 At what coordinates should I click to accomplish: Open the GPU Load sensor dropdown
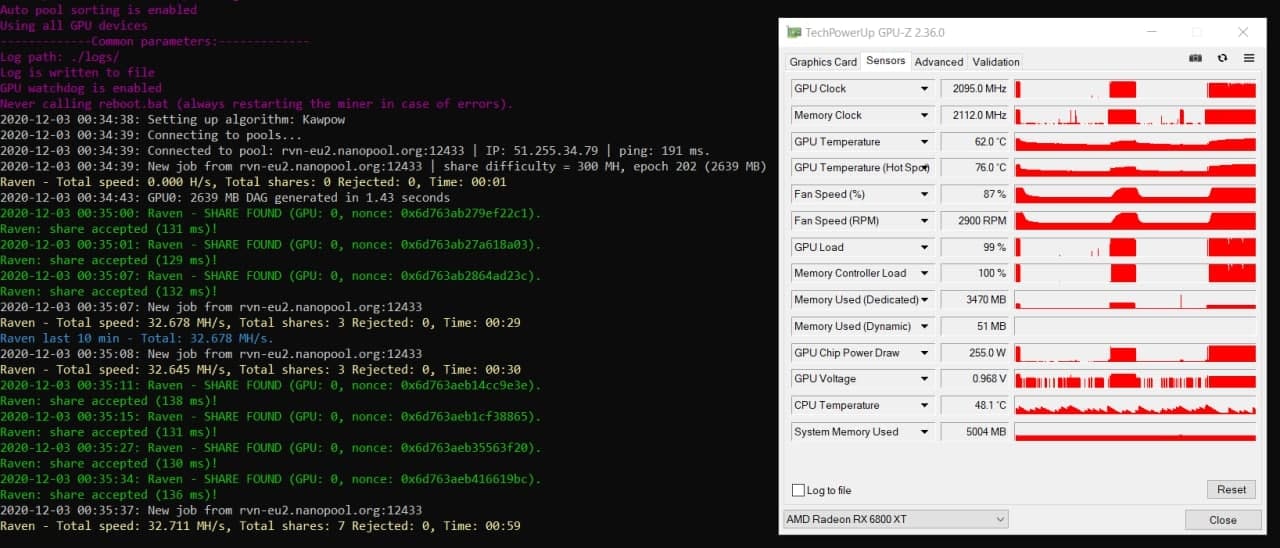click(x=925, y=247)
